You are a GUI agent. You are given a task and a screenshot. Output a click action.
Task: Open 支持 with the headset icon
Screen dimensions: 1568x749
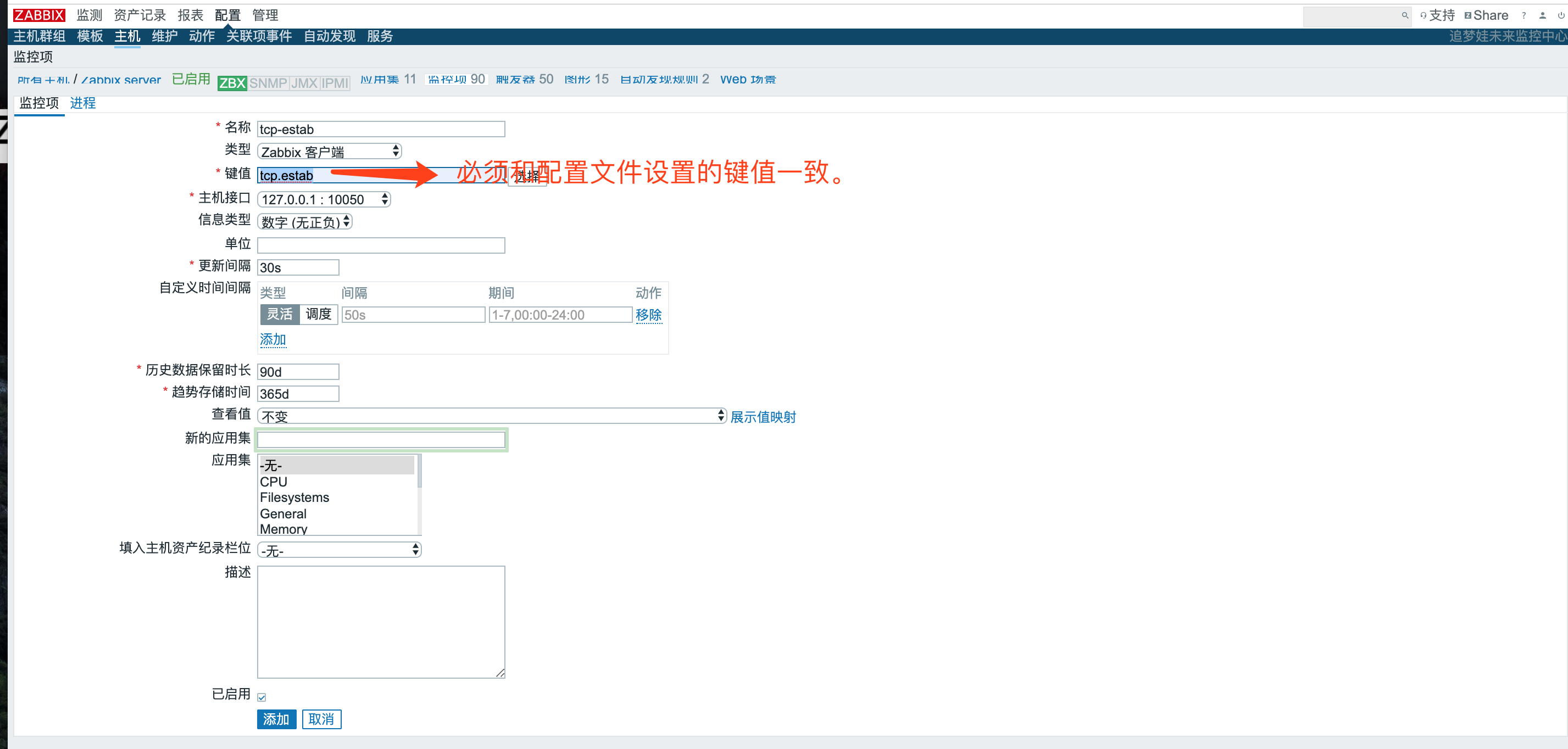(1440, 15)
